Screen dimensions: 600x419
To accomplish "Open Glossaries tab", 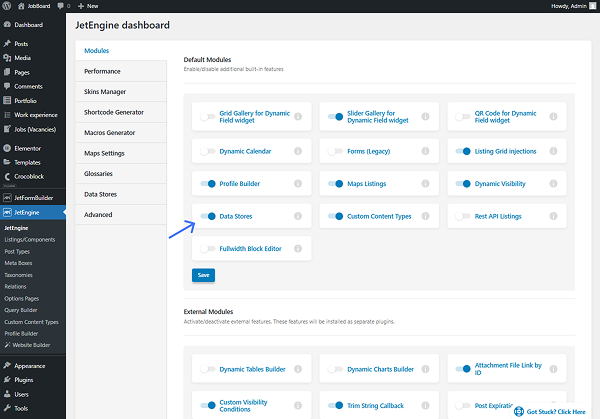I will [121, 174].
